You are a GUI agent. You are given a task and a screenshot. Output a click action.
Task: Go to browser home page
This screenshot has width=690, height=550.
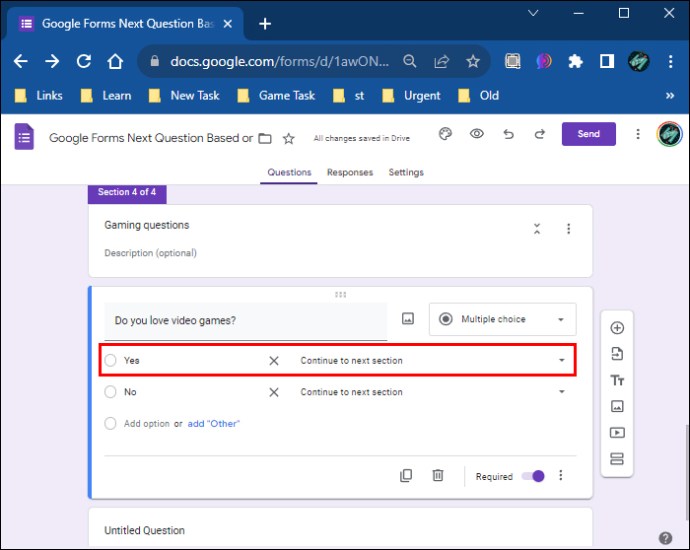coord(115,61)
